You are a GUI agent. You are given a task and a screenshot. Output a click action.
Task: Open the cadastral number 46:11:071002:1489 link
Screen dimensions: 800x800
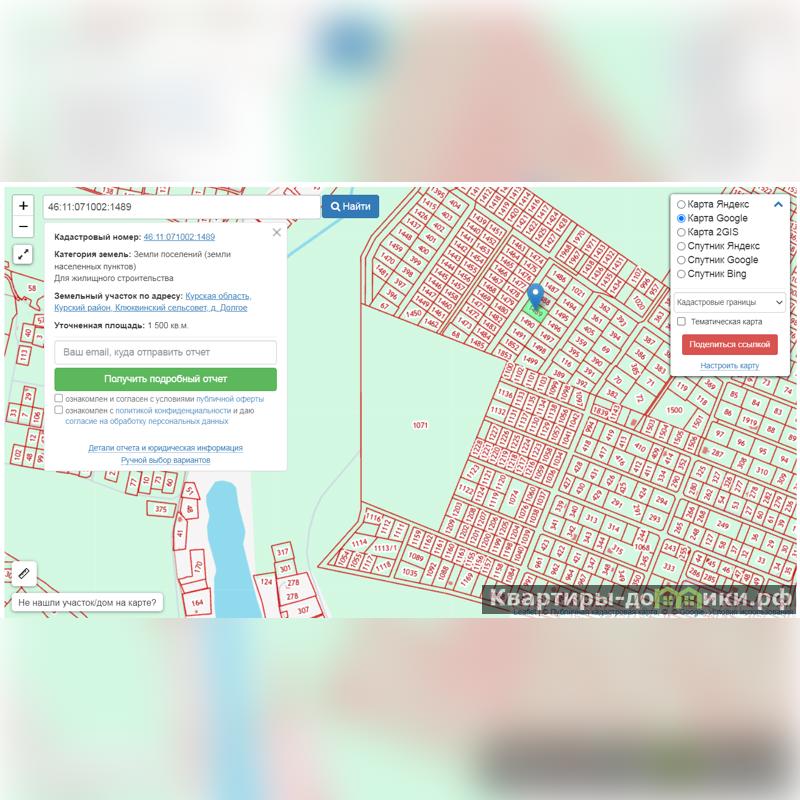pyautogui.click(x=179, y=237)
